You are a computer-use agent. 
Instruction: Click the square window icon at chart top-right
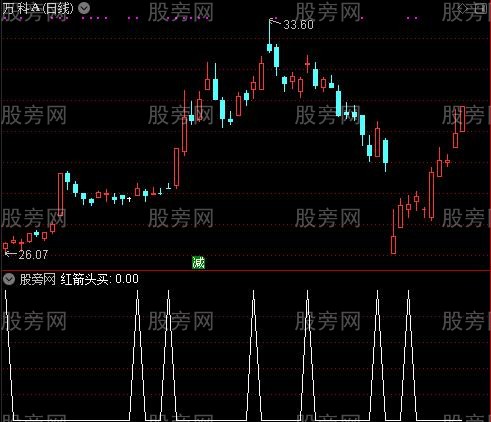(480, 8)
